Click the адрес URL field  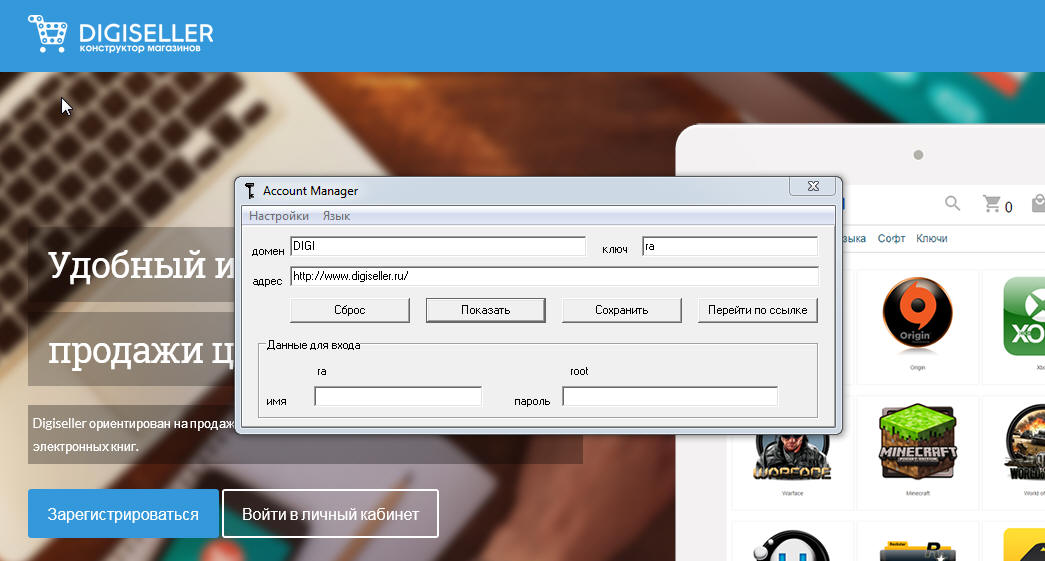point(554,276)
